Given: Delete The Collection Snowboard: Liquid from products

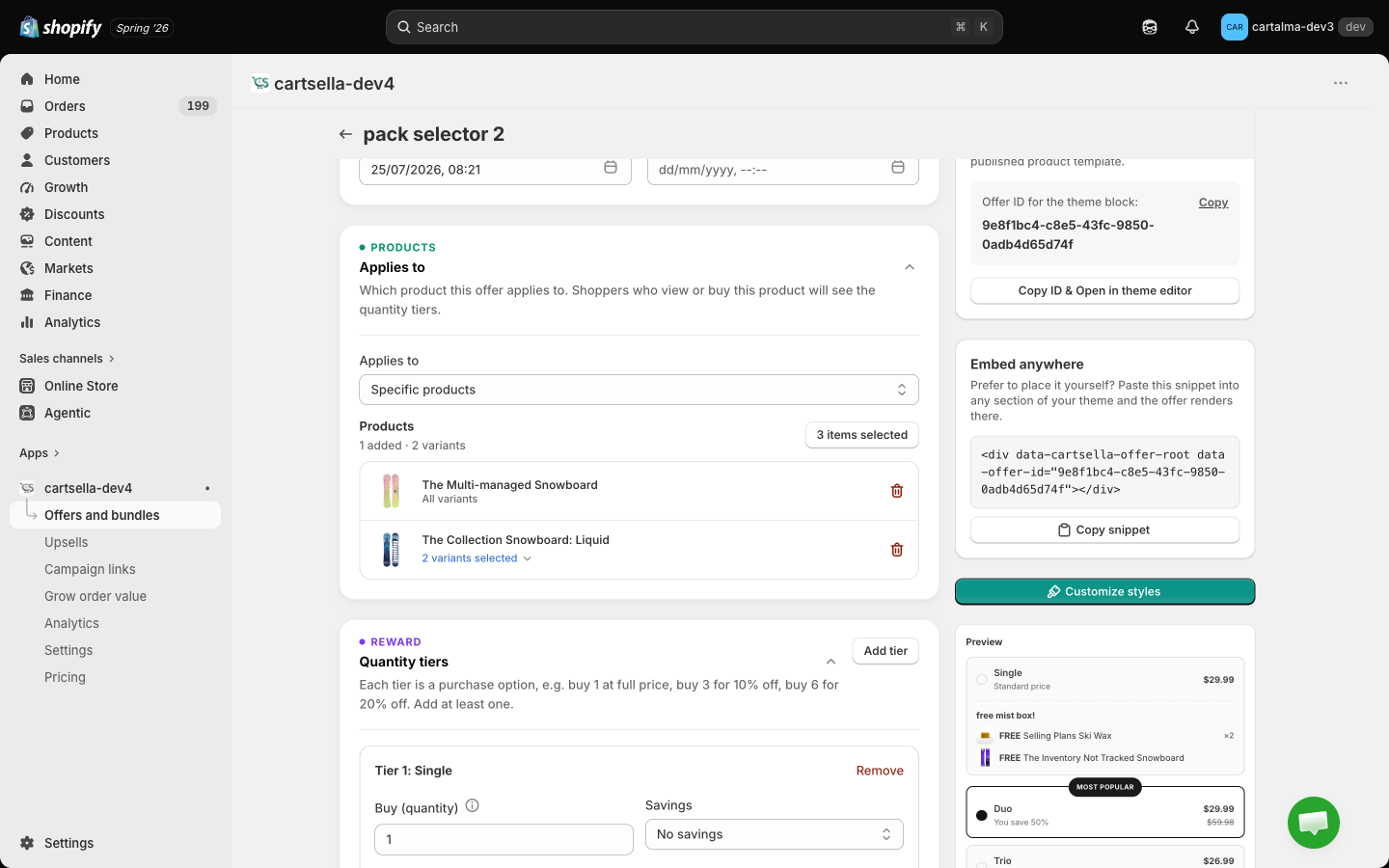Looking at the screenshot, I should pos(897,550).
